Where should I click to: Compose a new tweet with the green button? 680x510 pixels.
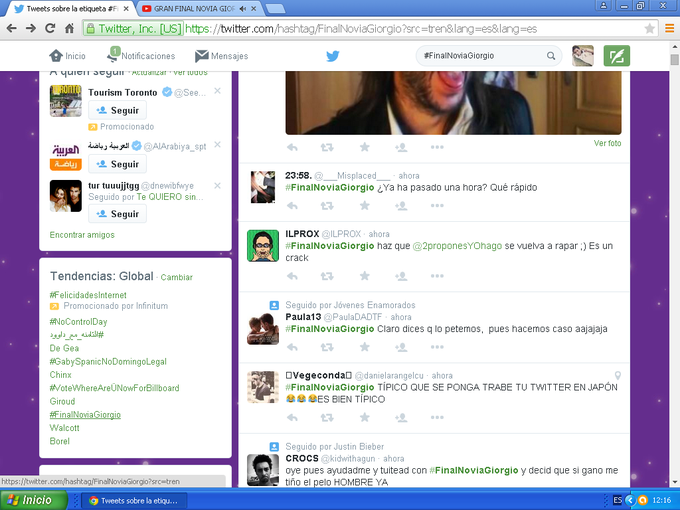[x=616, y=56]
